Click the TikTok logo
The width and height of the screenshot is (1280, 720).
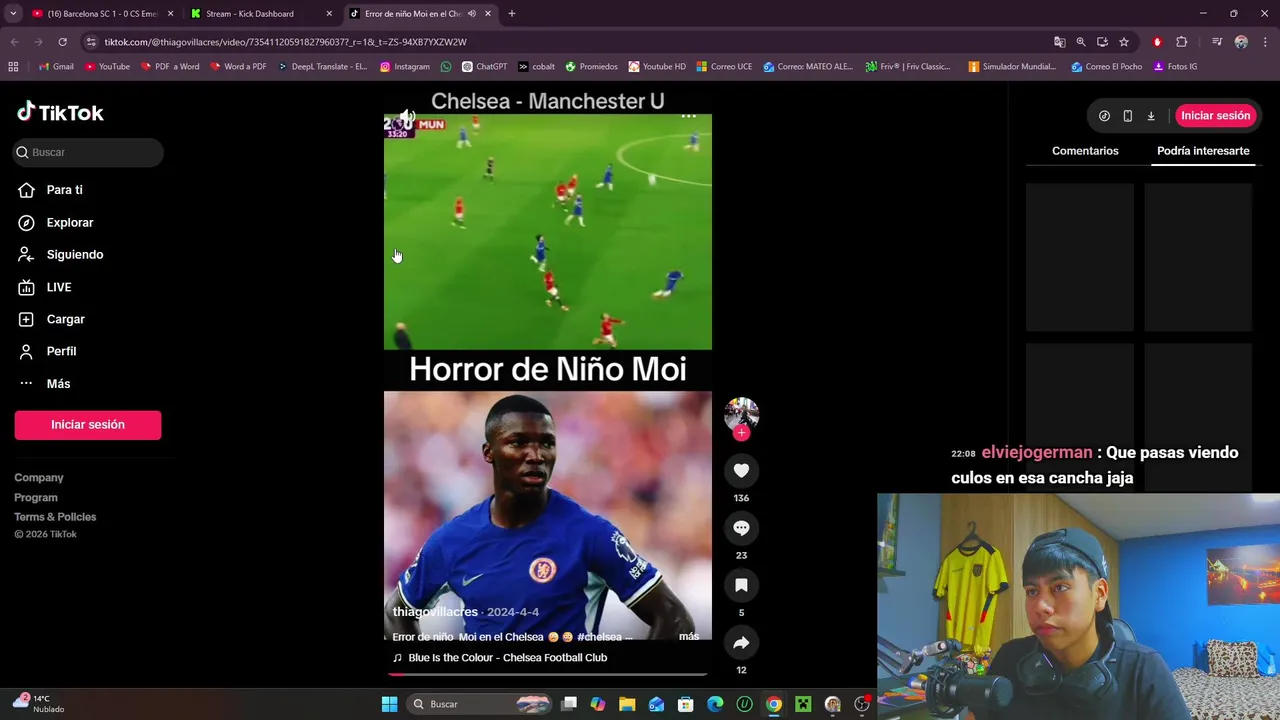click(60, 112)
